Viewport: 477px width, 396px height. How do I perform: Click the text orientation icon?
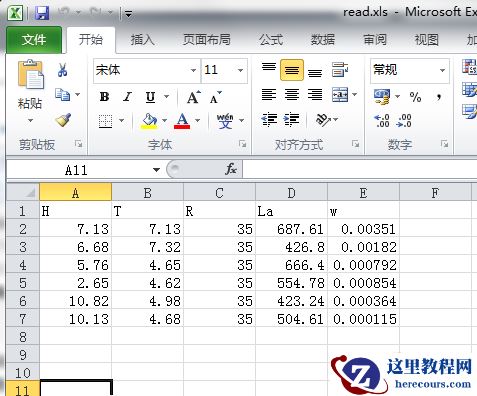[x=323, y=120]
